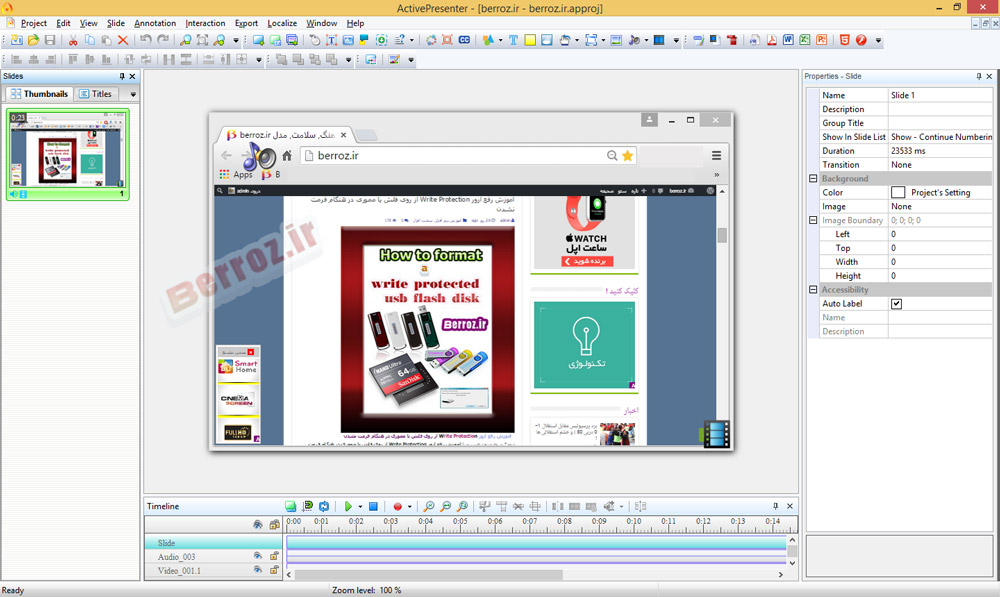This screenshot has height=597, width=1000.
Task: Click the Duration value 23533 ms
Action: click(x=941, y=151)
